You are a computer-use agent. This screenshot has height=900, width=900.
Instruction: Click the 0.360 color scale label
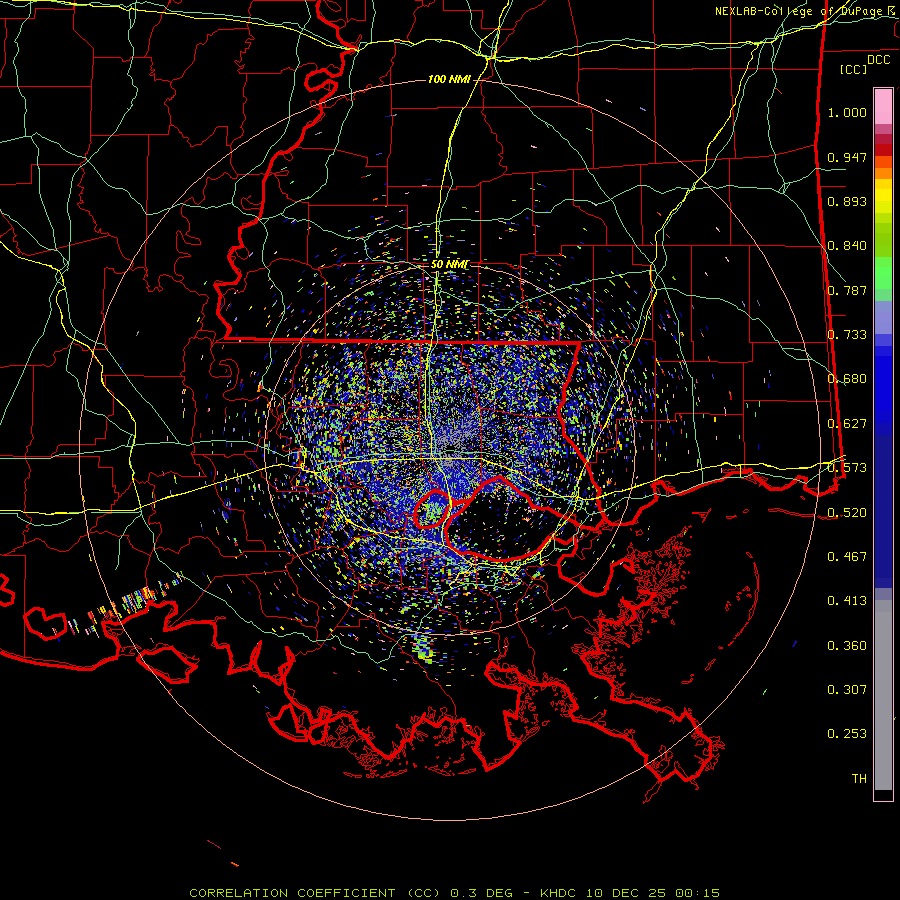(847, 646)
